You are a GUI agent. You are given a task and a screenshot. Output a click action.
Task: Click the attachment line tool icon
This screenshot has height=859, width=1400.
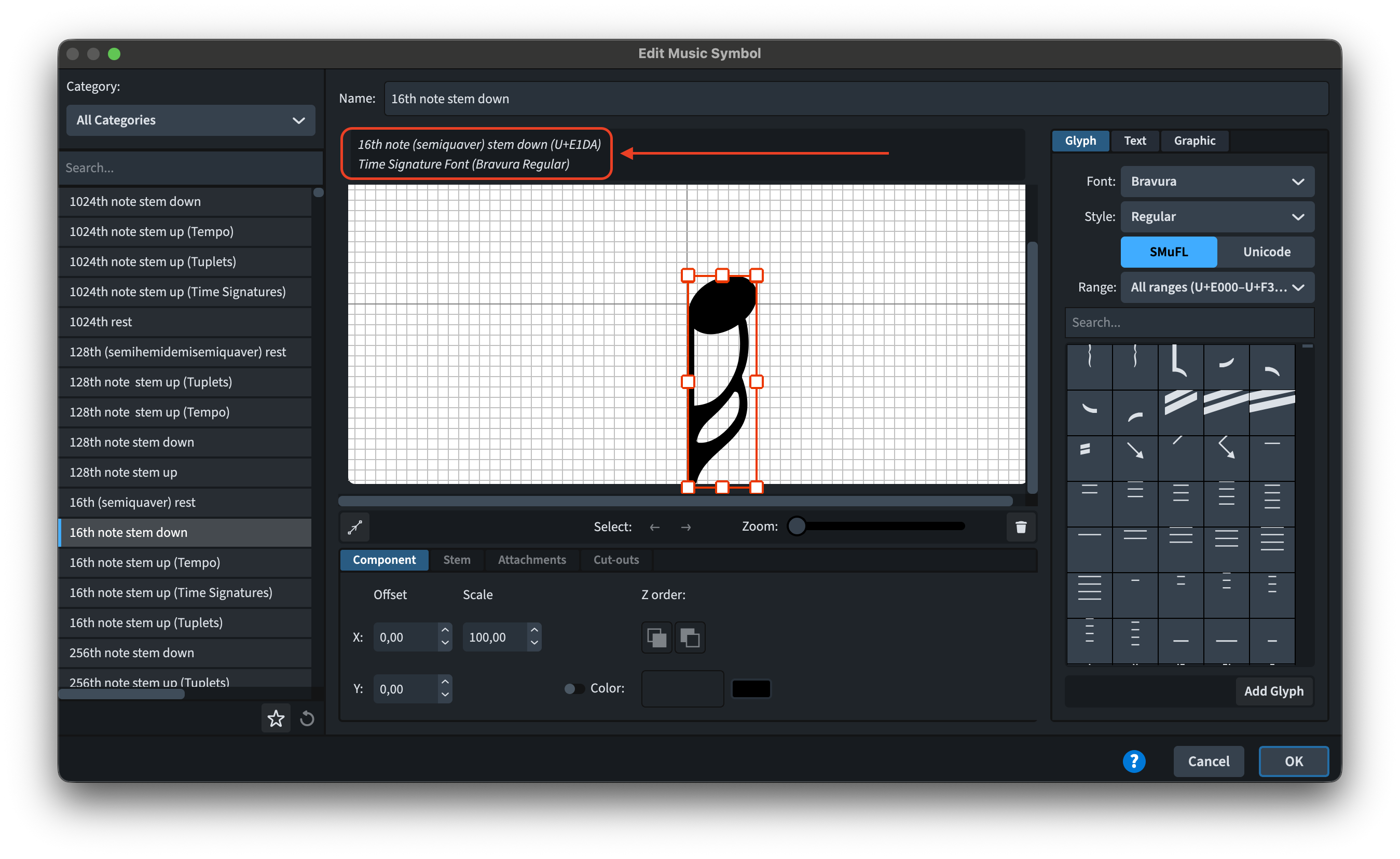355,527
